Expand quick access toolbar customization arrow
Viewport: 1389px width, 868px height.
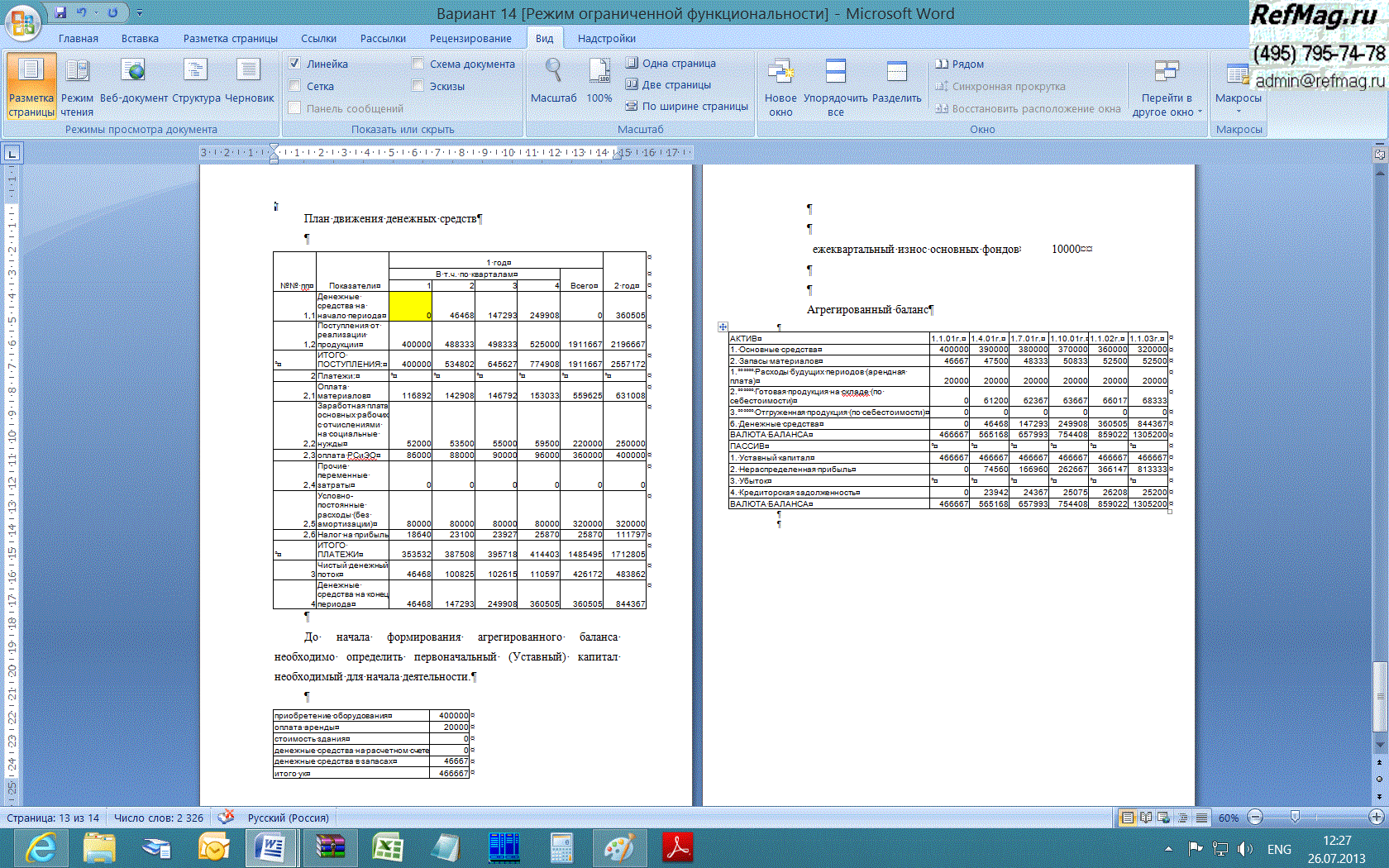[140, 13]
